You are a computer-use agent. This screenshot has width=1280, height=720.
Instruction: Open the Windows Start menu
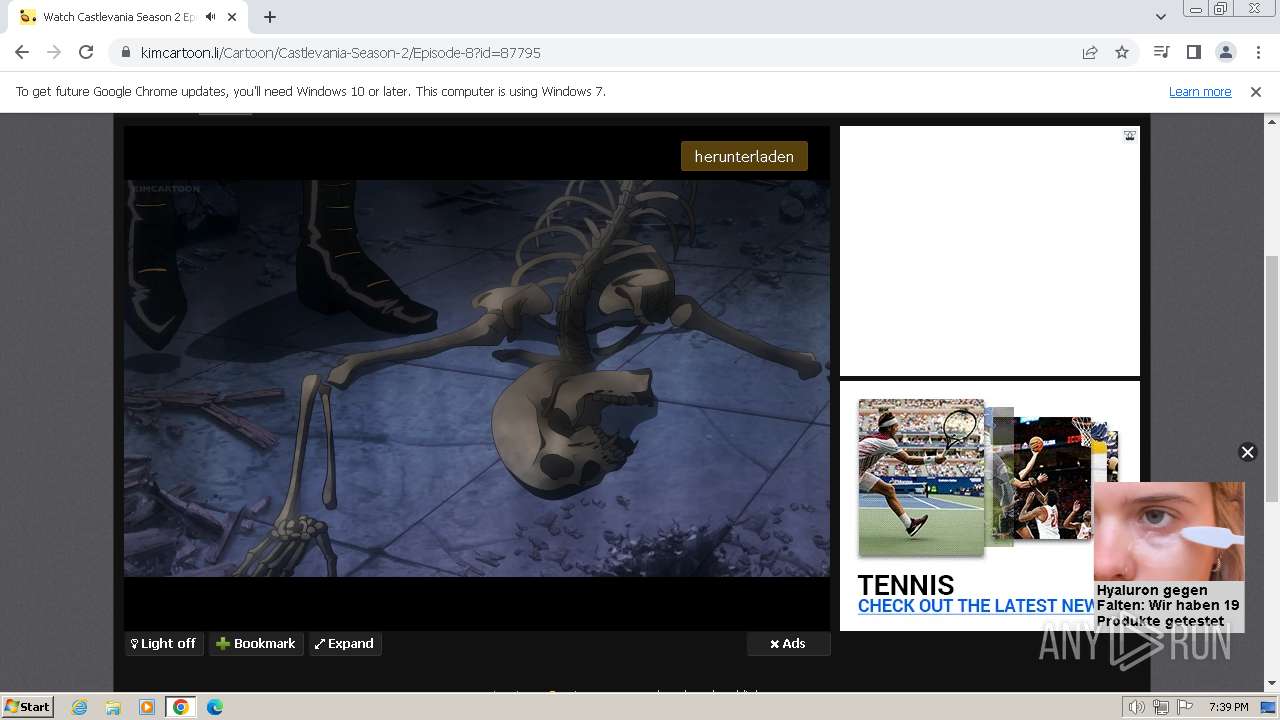pos(27,707)
